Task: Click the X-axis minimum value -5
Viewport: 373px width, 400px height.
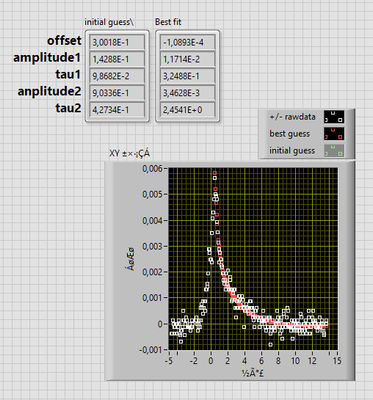Action: [169, 361]
